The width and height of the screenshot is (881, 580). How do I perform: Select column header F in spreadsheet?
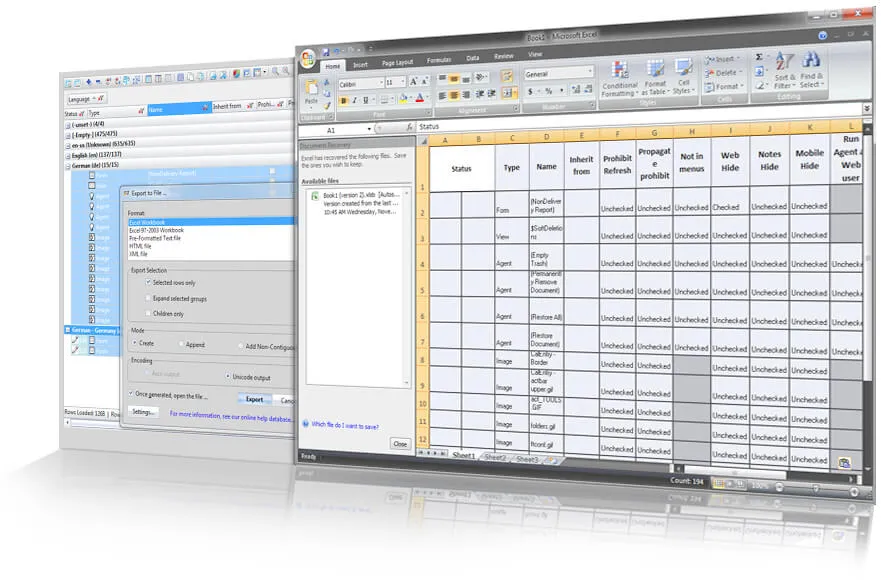pyautogui.click(x=617, y=134)
